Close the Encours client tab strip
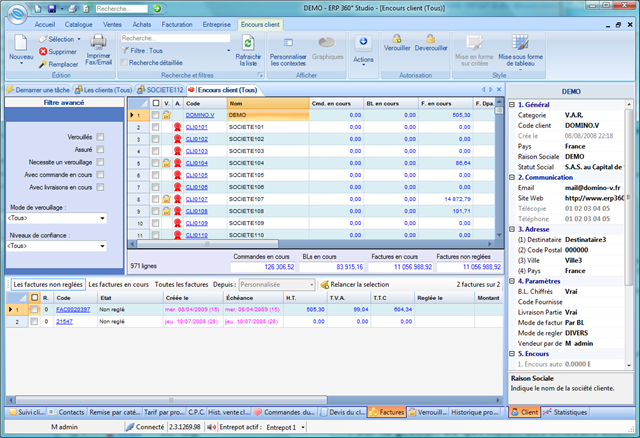Viewport: 640px width, 438px height. click(499, 89)
